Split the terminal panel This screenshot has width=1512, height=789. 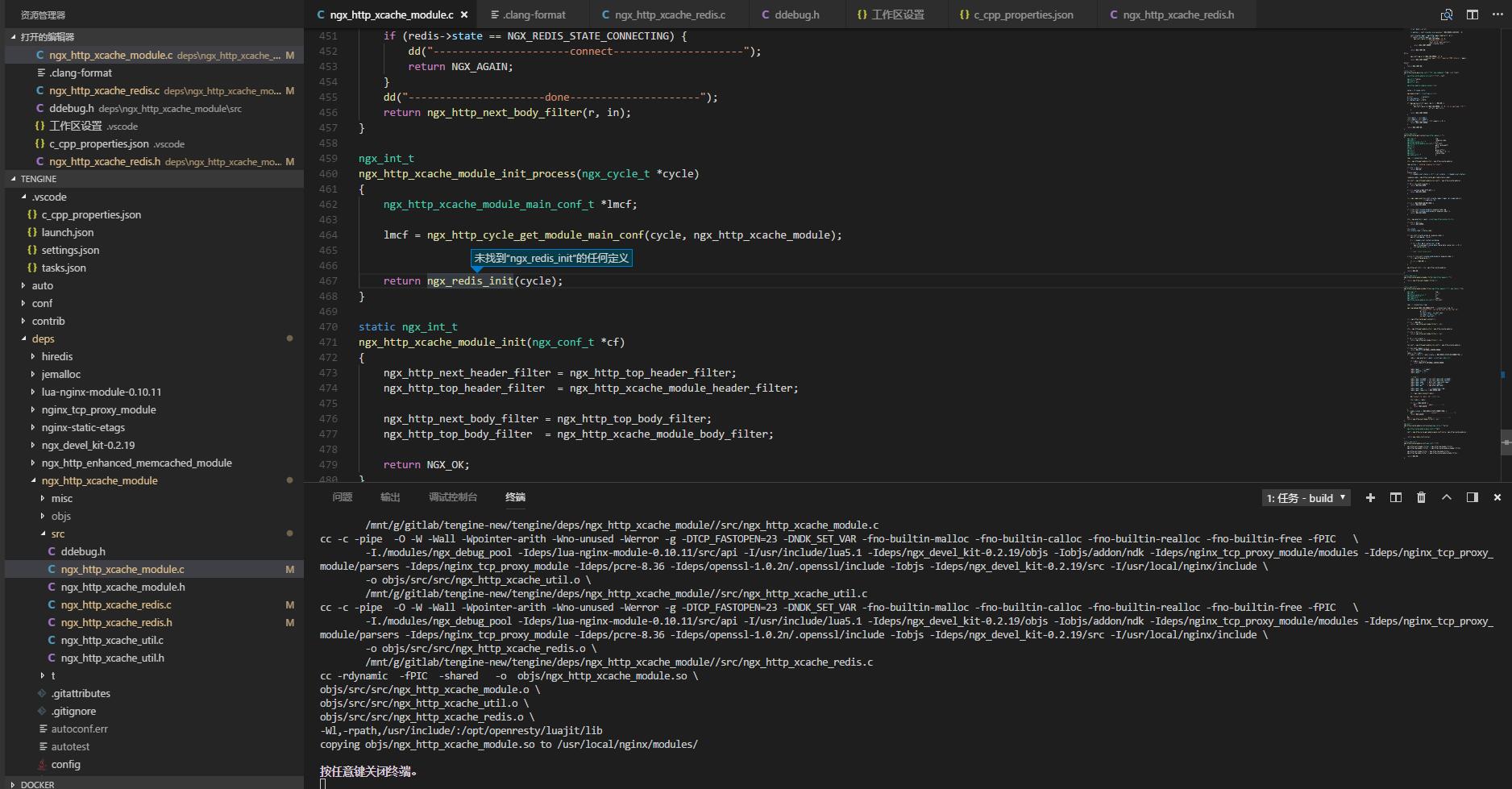click(x=1395, y=497)
